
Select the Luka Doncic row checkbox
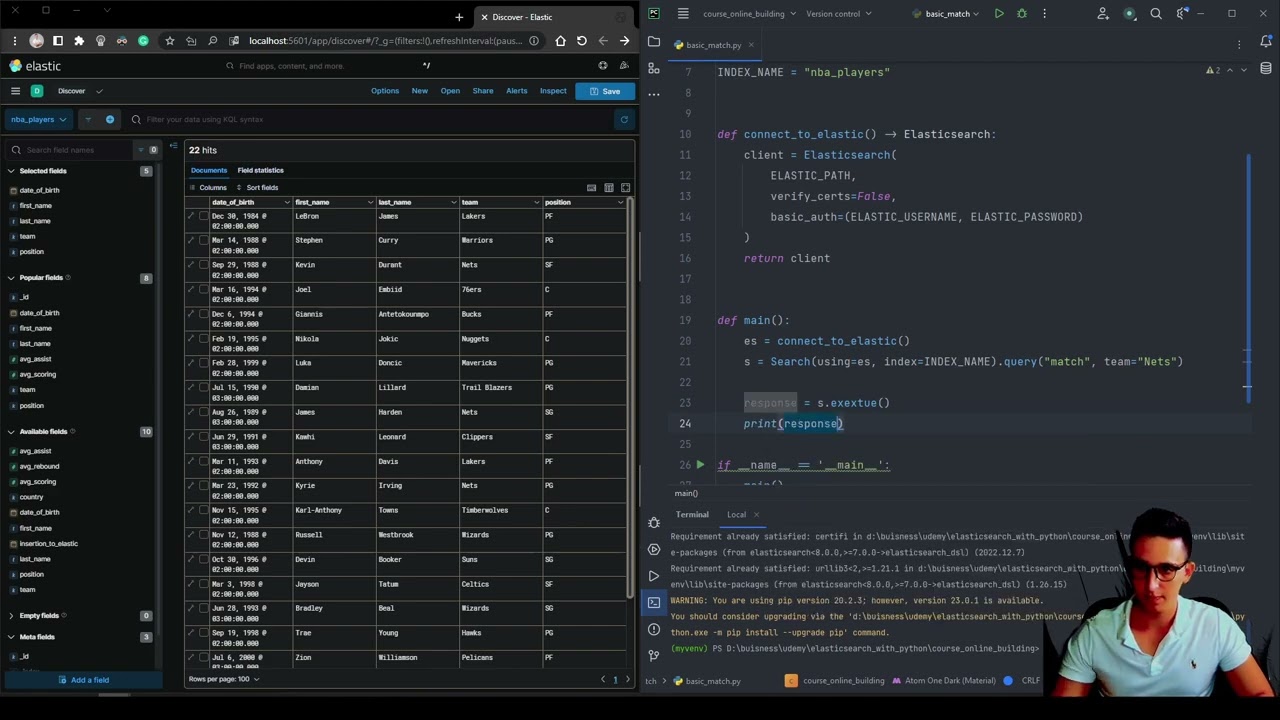point(204,364)
